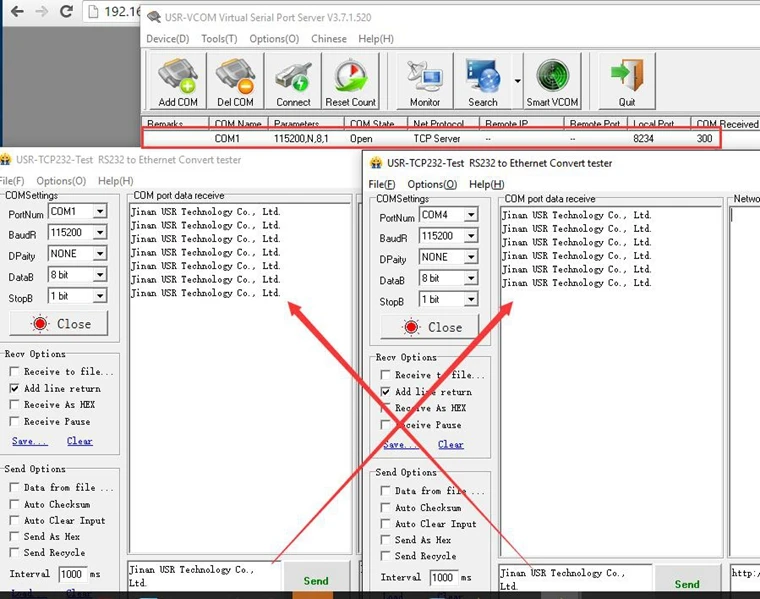Image resolution: width=760 pixels, height=599 pixels.
Task: Enable Data from file in left window
Action: tap(15, 487)
